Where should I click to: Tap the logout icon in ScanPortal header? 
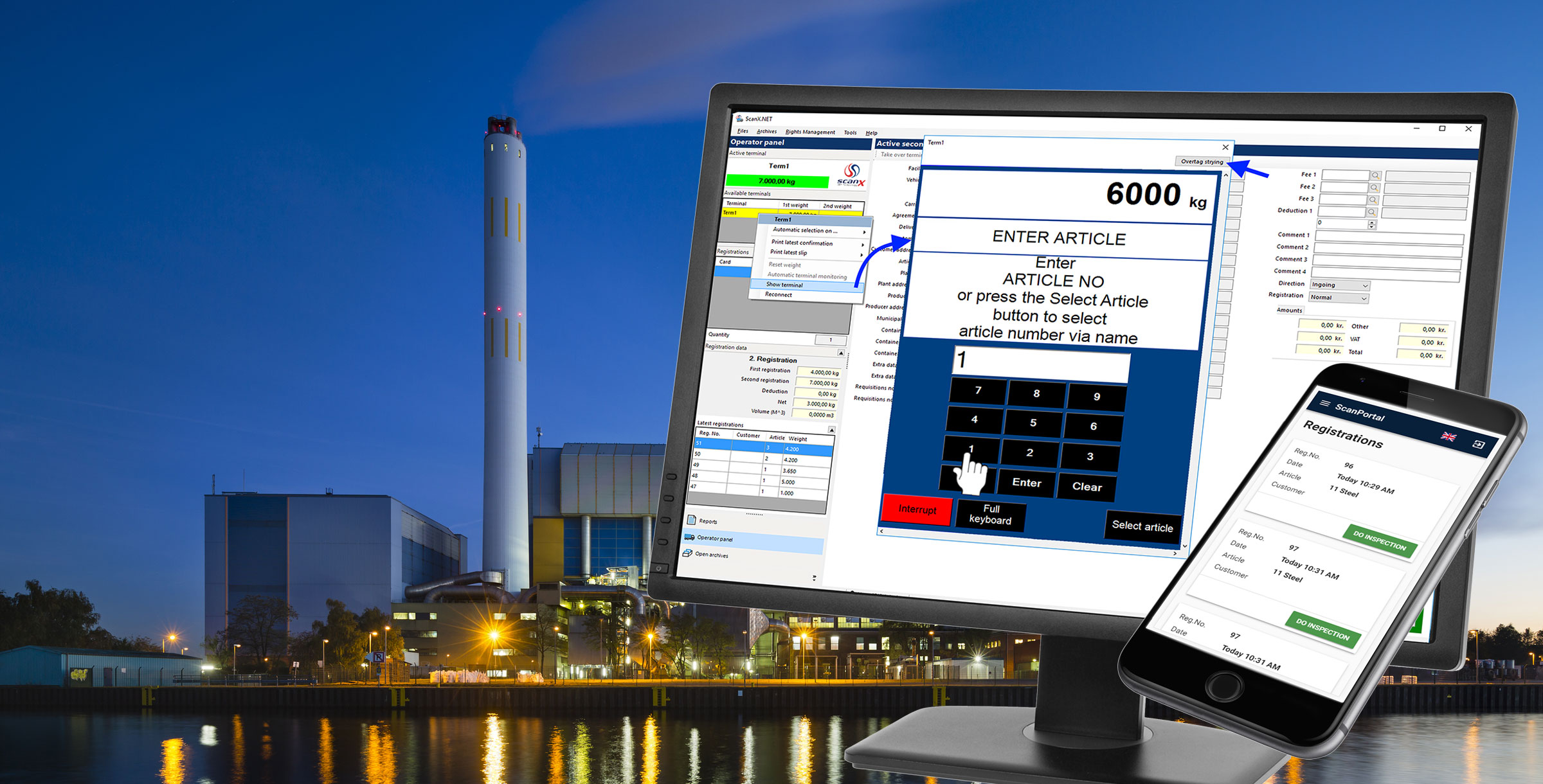tap(1479, 444)
